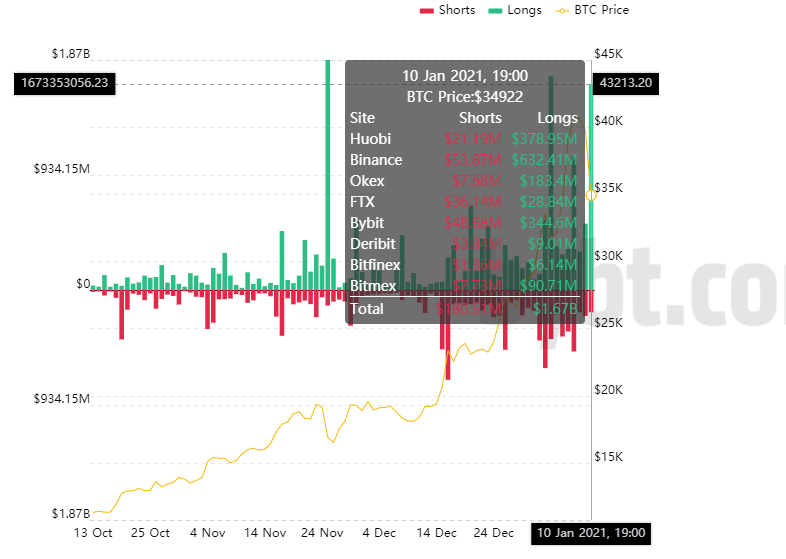Viewport: 786px width, 559px height.
Task: Click the Bybit row in tooltip
Action: 464,223
